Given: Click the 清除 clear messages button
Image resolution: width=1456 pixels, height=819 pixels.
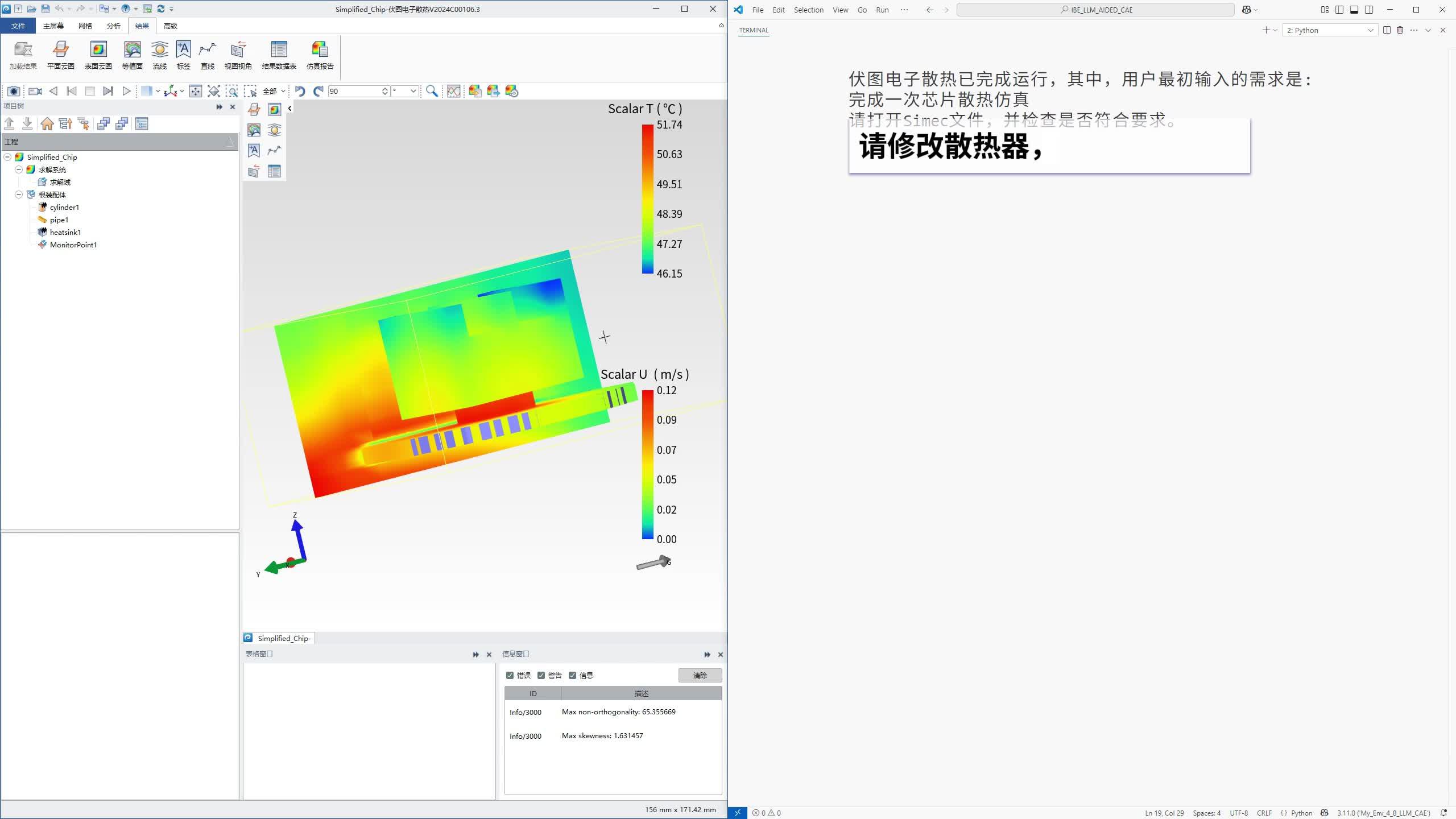Looking at the screenshot, I should coord(700,675).
